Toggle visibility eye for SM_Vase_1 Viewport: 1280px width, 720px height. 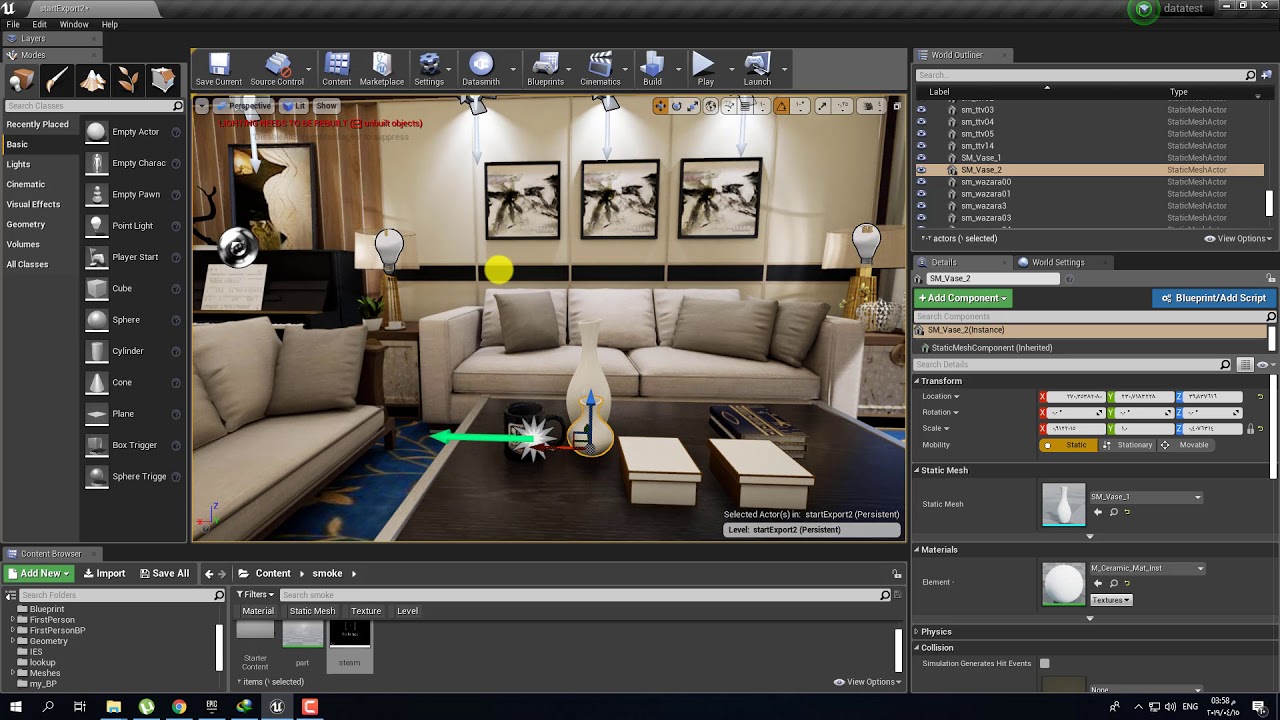(922, 158)
